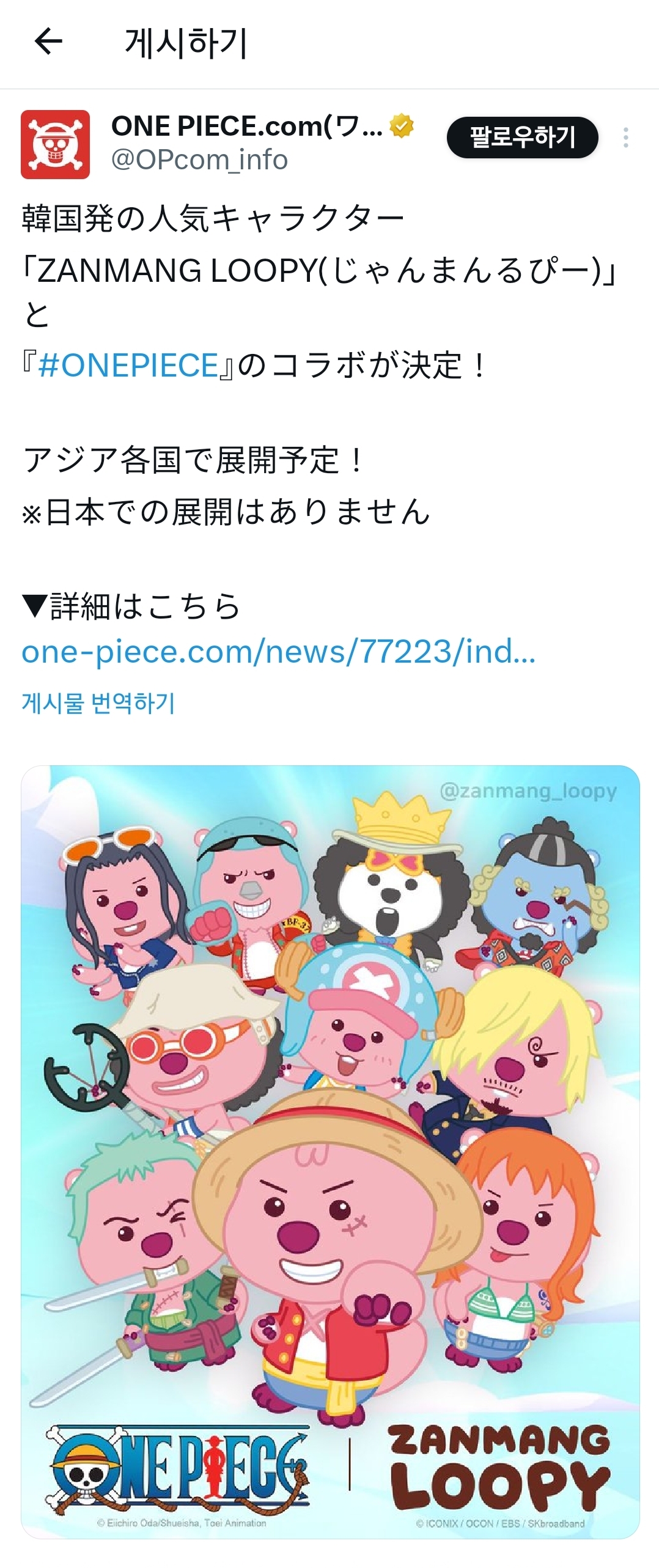Image resolution: width=659 pixels, height=1568 pixels.
Task: Open the one-piece.com/news/77223 link
Action: point(278,652)
